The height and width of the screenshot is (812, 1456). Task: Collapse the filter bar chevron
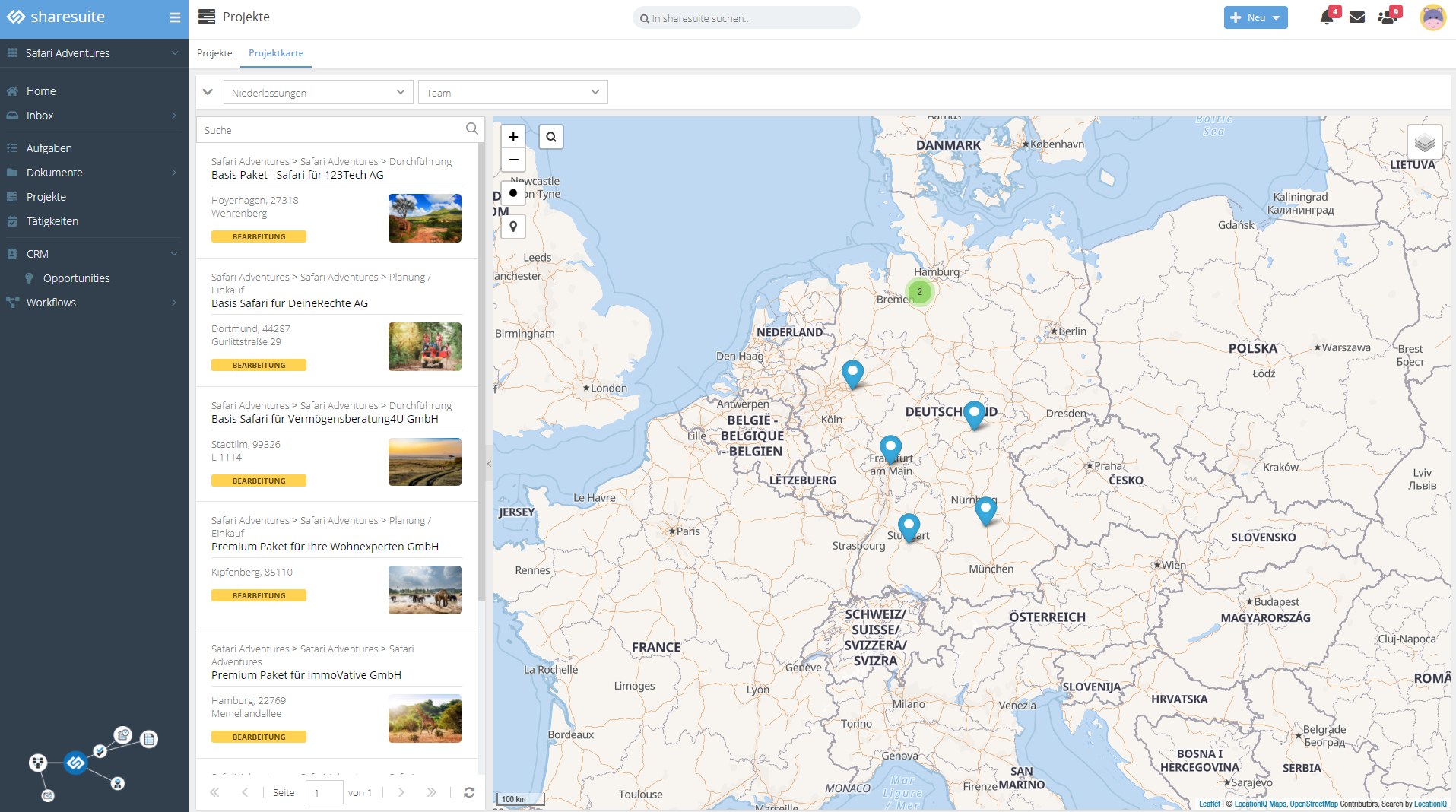click(208, 92)
